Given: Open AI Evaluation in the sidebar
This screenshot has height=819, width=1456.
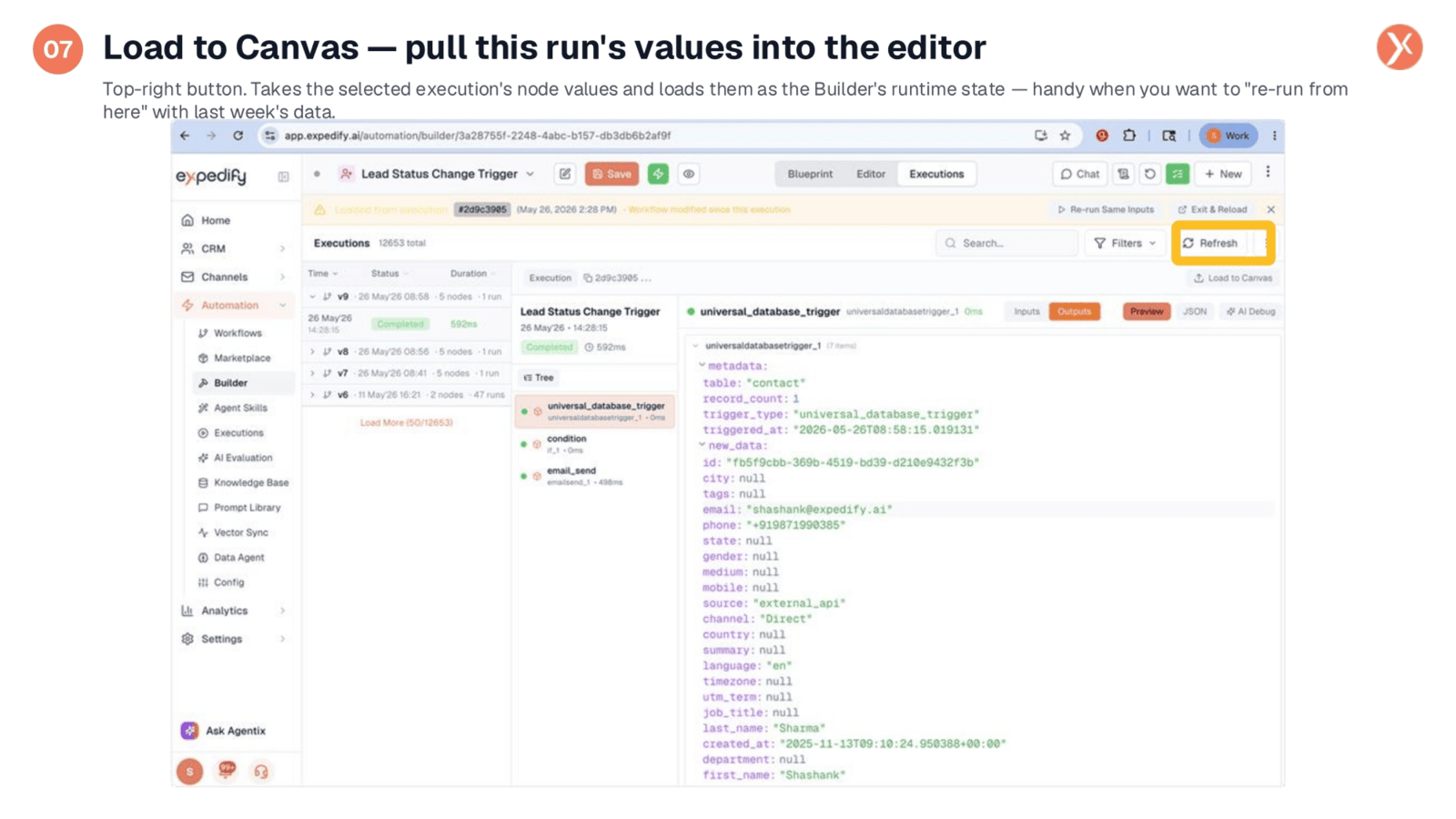Looking at the screenshot, I should pos(243,458).
